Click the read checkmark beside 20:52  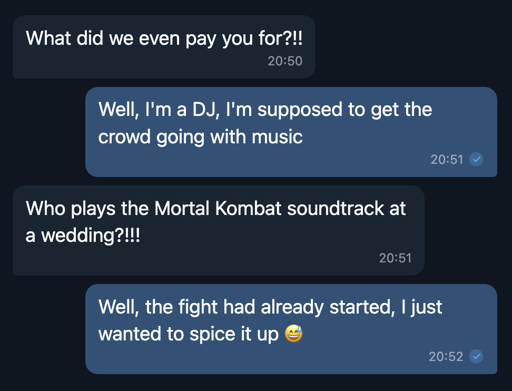pyautogui.click(x=476, y=356)
